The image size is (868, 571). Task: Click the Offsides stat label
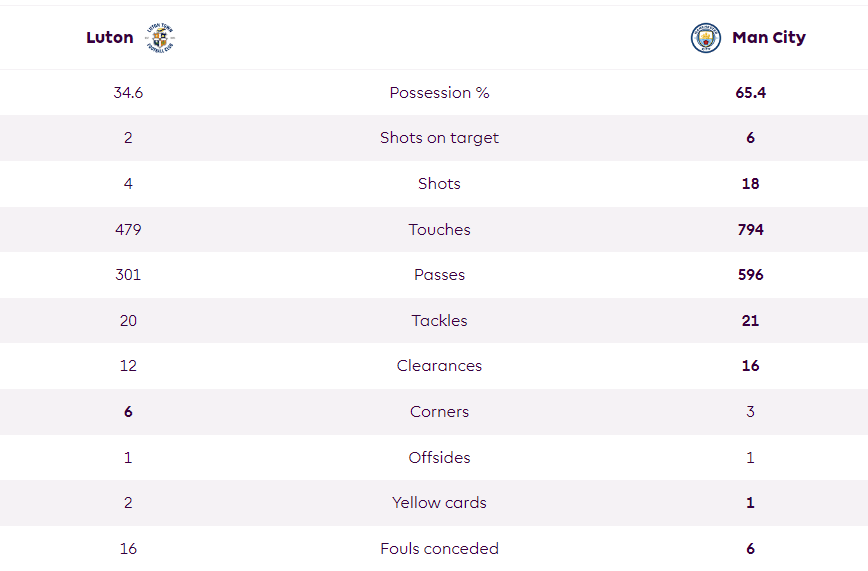point(440,457)
